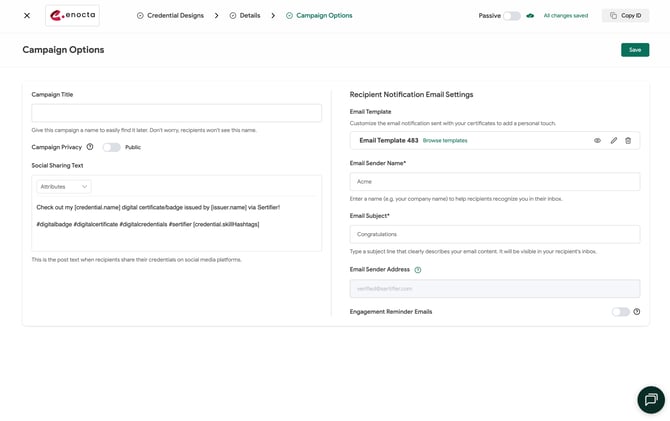The width and height of the screenshot is (670, 421).
Task: Enable Engagement Reminder Emails switch
Action: [620, 312]
